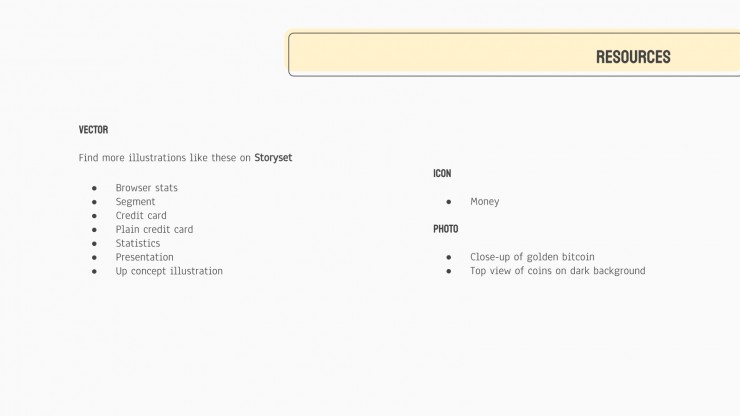This screenshot has width=740, height=416.
Task: Open the Storyset link
Action: (x=273, y=158)
